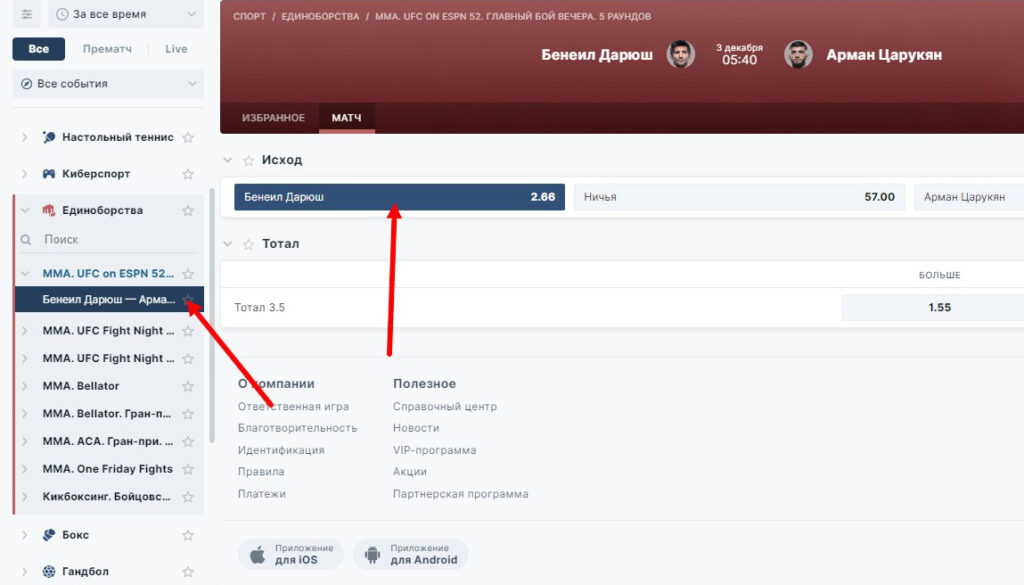Star 'MMA. One Friday Fights' league
The width and height of the screenshot is (1024, 585).
pos(188,469)
